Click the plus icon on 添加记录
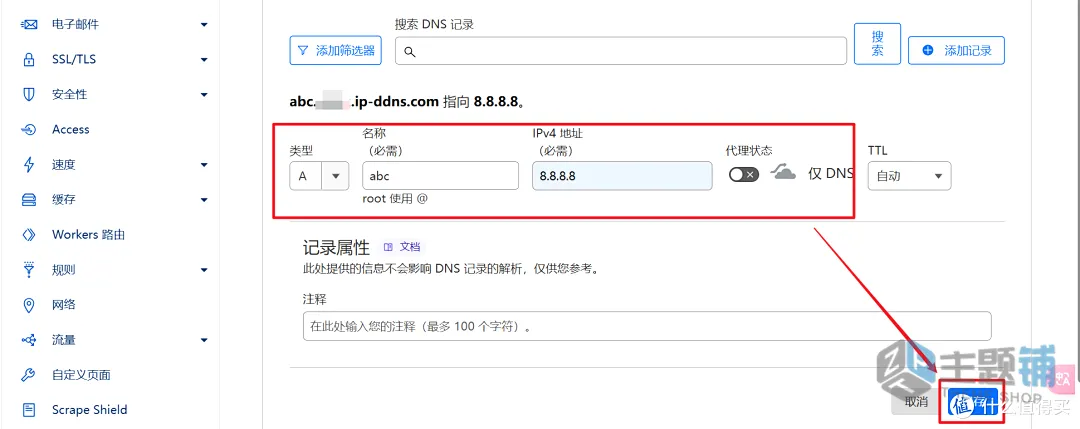Viewport: 1080px width, 429px height. click(x=928, y=50)
